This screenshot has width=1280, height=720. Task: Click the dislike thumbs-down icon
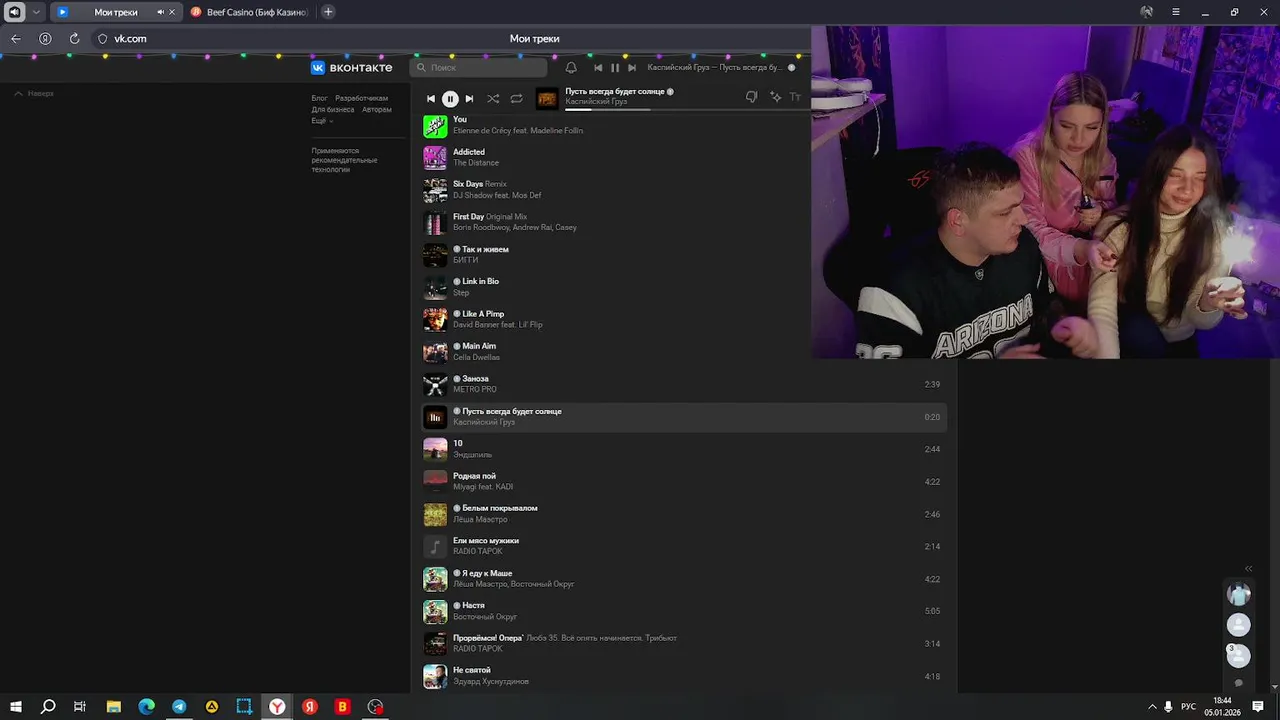pyautogui.click(x=751, y=97)
